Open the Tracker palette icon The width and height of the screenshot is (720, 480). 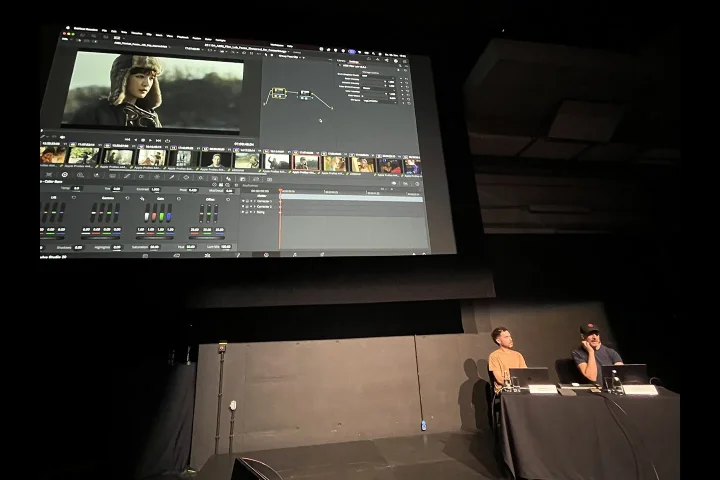(x=201, y=178)
